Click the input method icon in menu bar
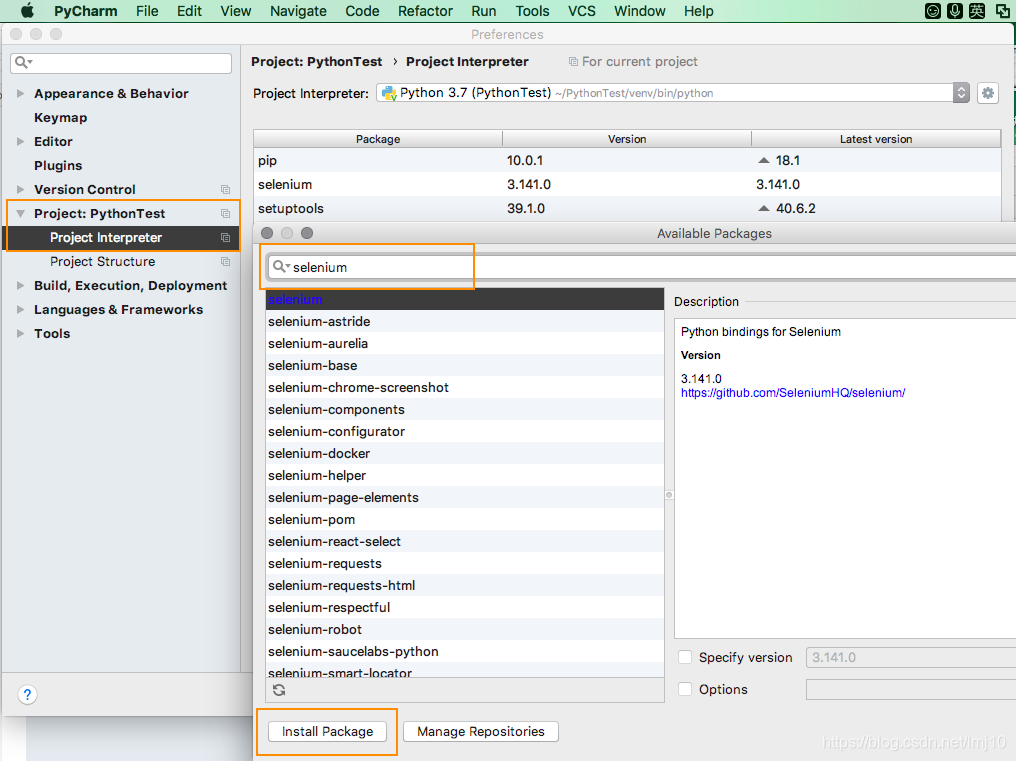Viewport: 1016px width, 761px height. 977,11
